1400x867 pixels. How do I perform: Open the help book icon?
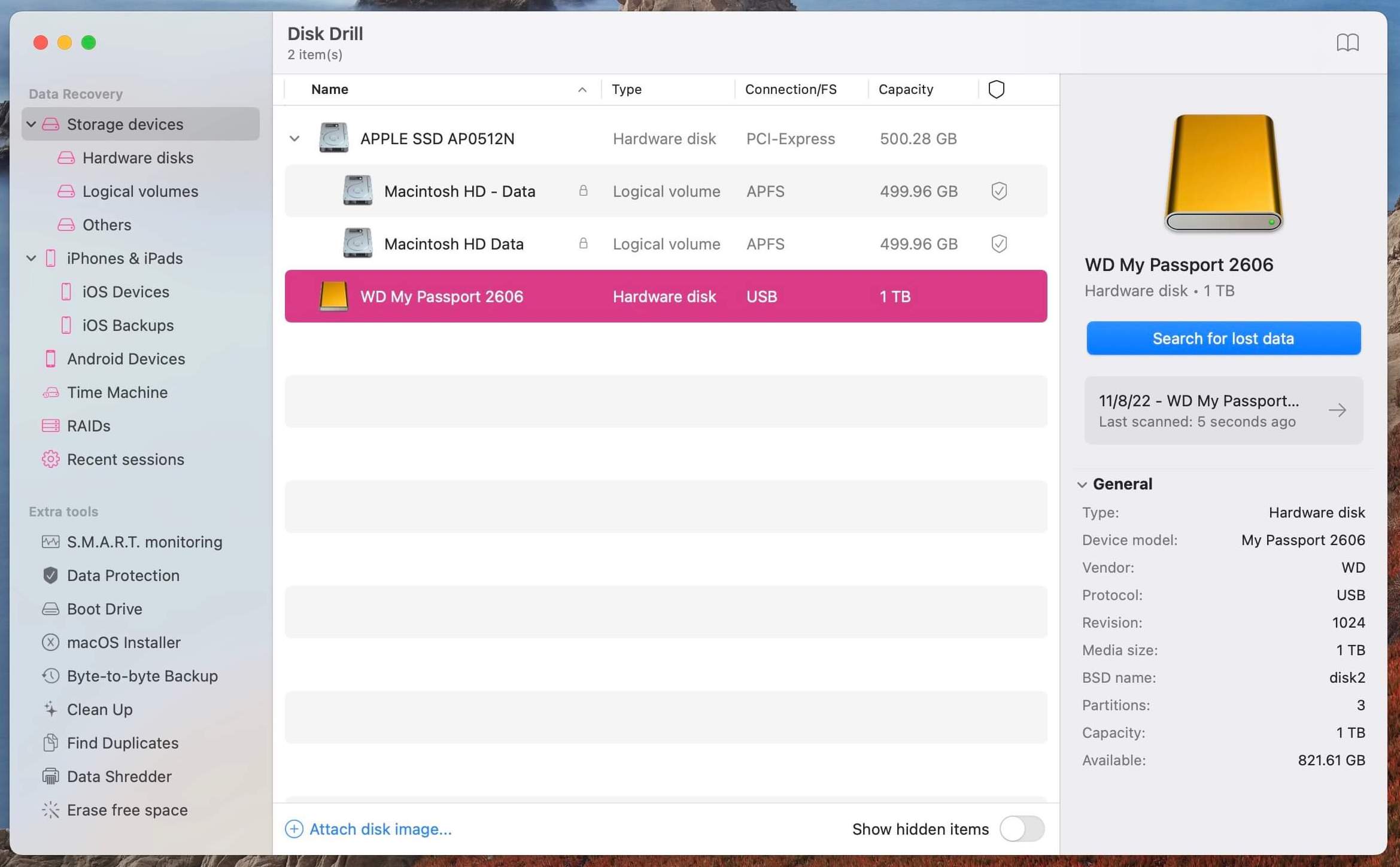[1347, 42]
